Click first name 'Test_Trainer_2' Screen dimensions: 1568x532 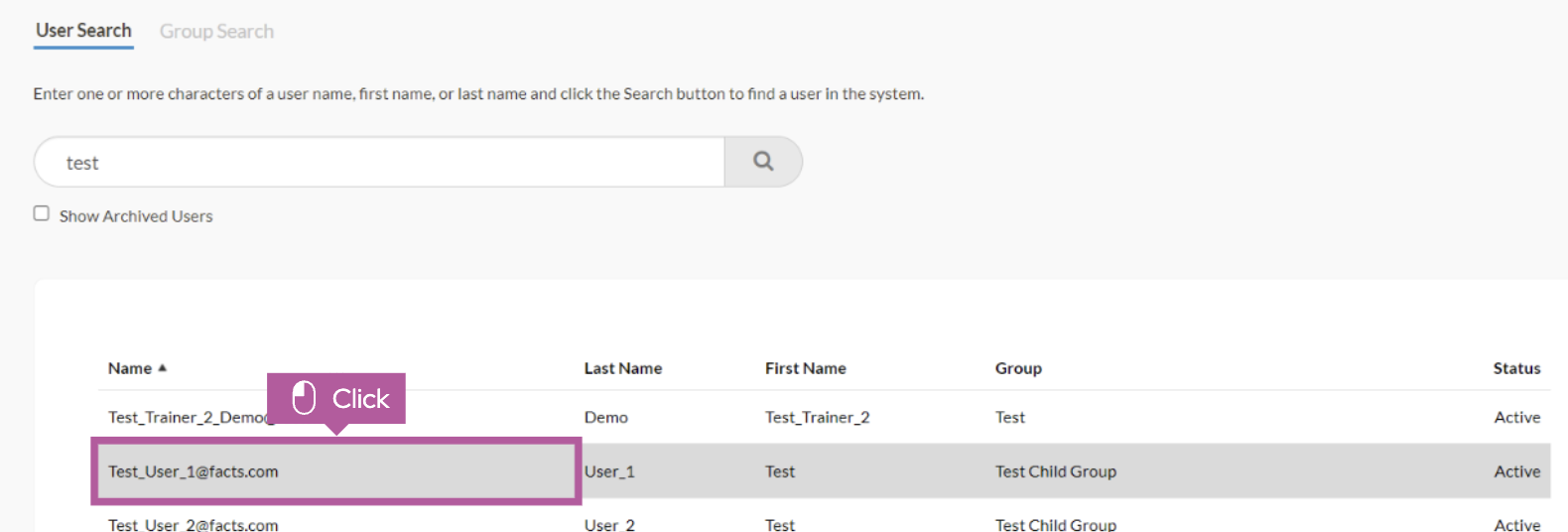point(817,418)
